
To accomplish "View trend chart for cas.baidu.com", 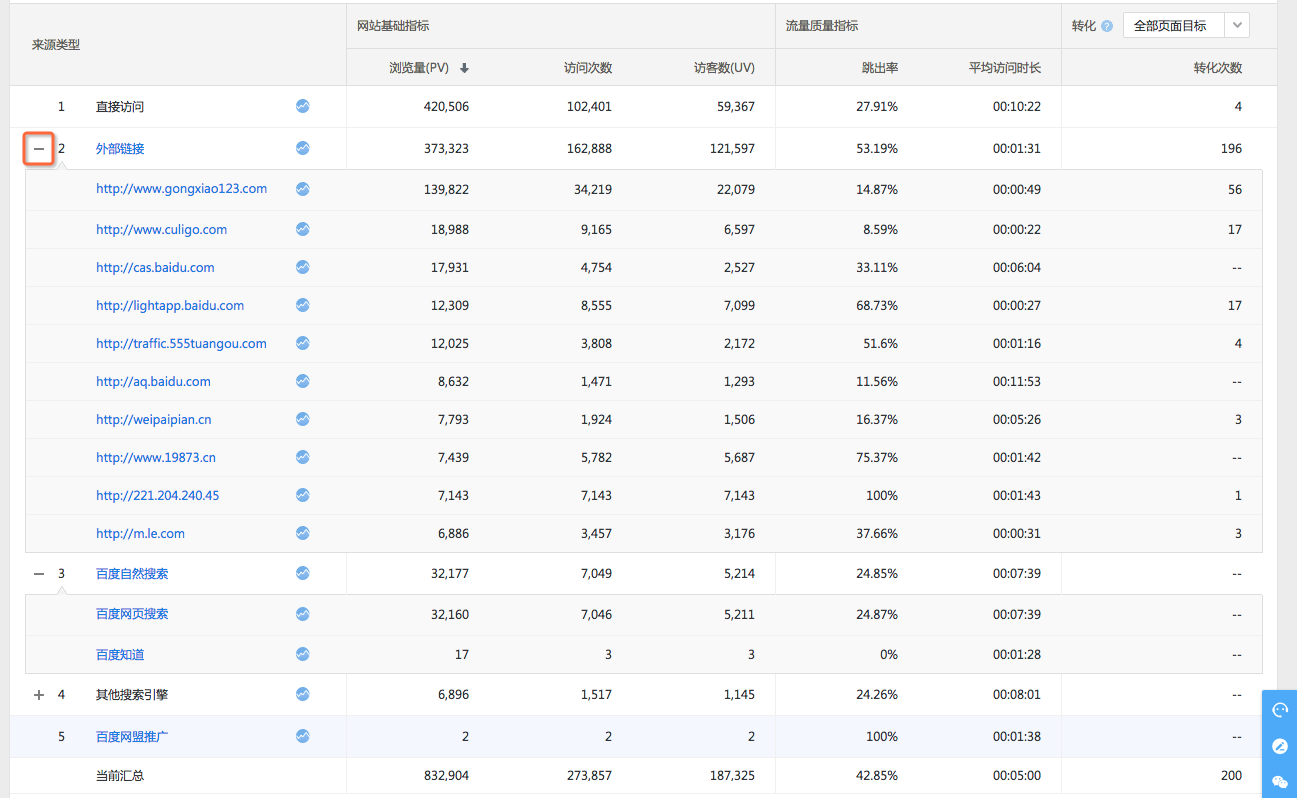I will coord(302,267).
